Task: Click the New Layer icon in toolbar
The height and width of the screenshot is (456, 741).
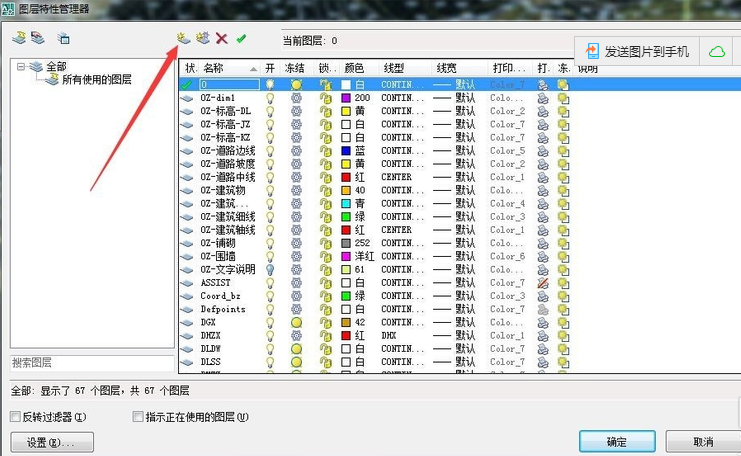Action: click(182, 39)
